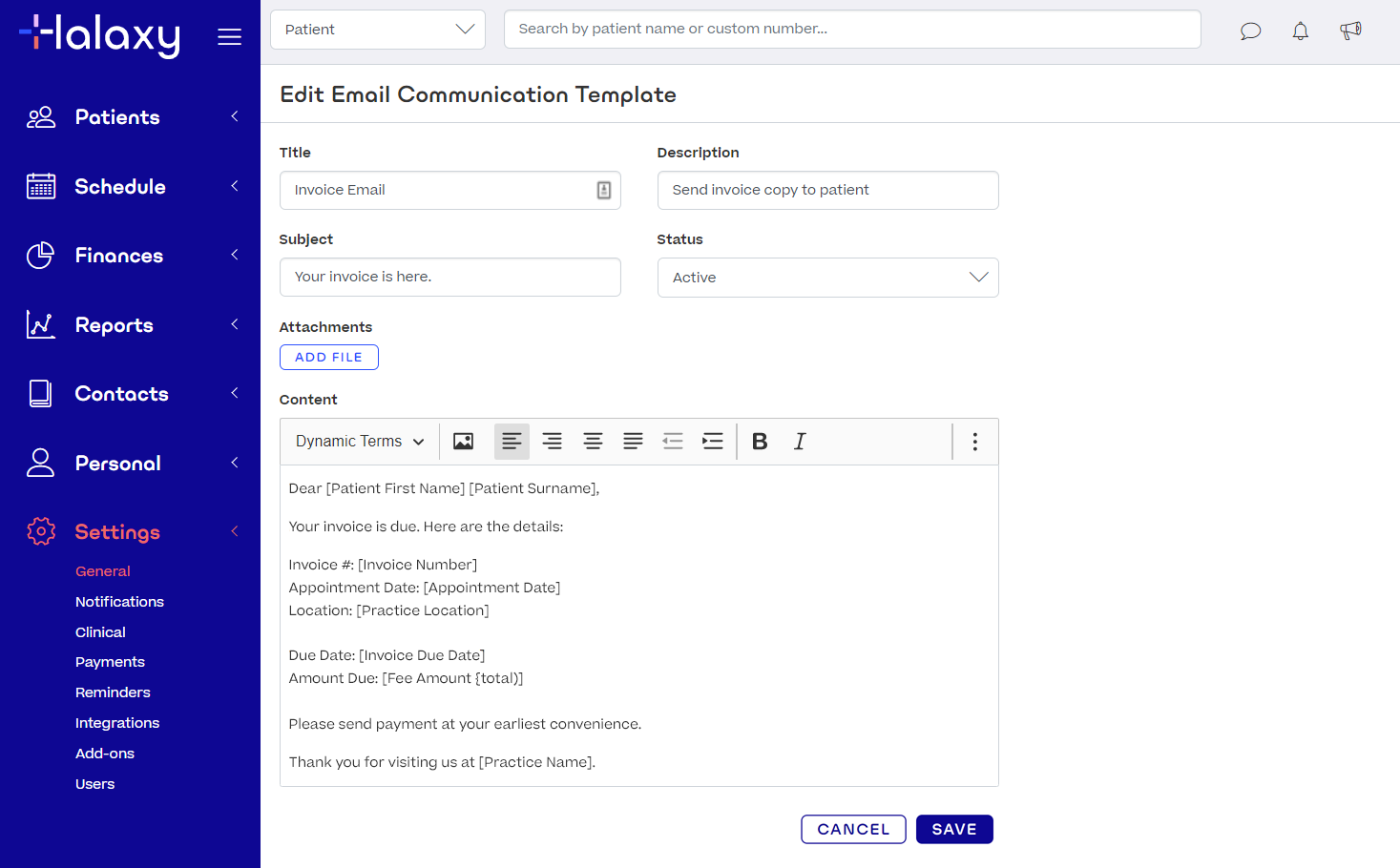Open the Dynamic Terms dropdown
Screen dimensions: 1400x868
[x=358, y=441]
